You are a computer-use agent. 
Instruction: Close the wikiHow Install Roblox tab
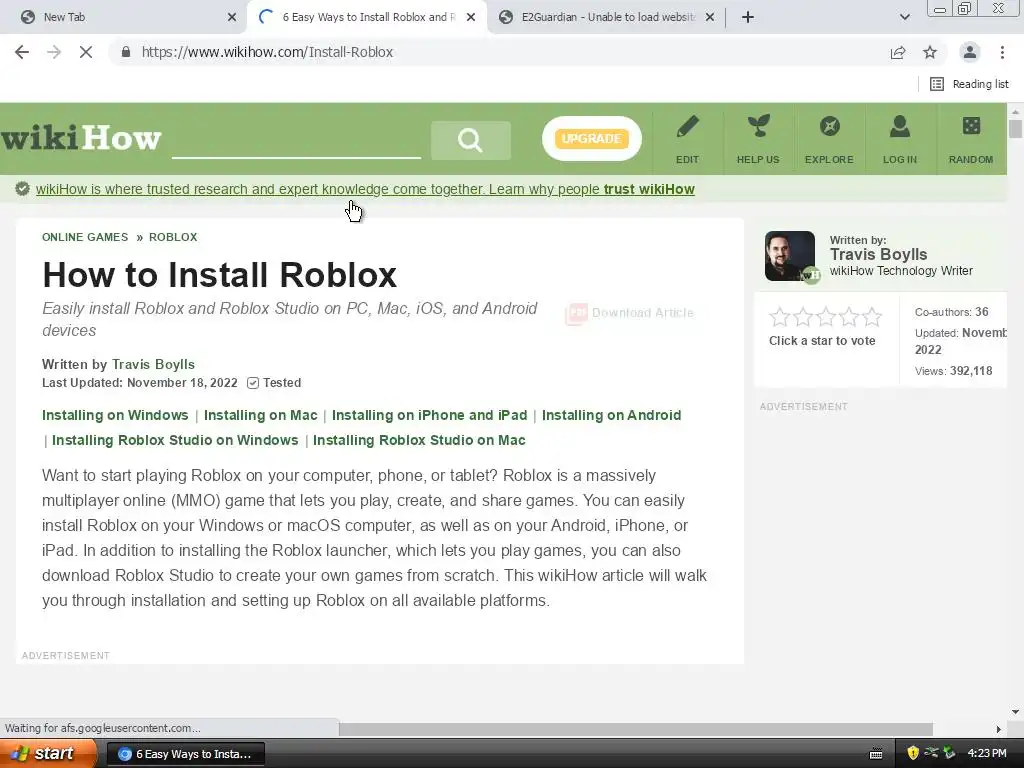point(471,17)
